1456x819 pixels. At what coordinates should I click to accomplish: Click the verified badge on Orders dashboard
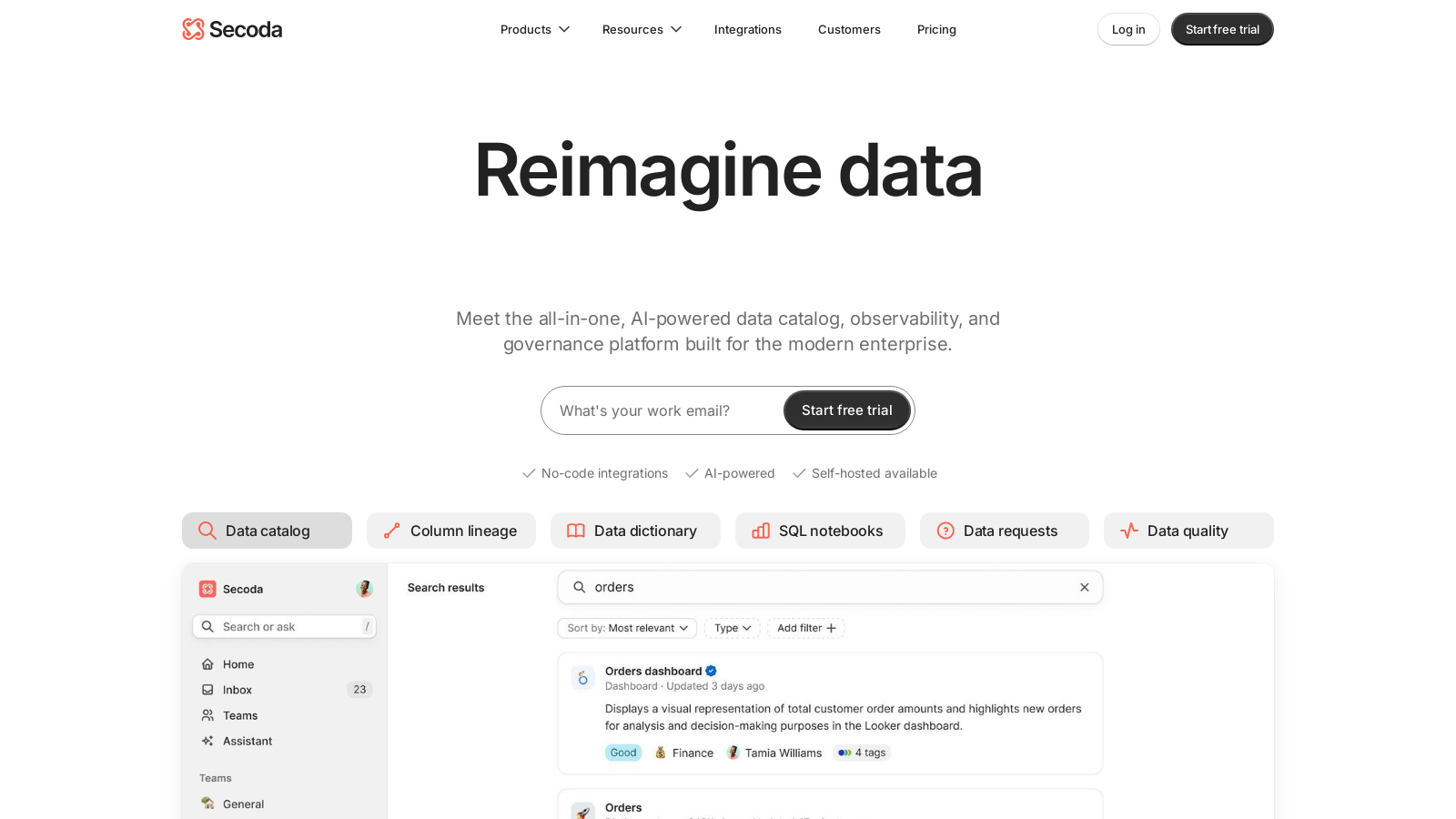[x=712, y=671]
